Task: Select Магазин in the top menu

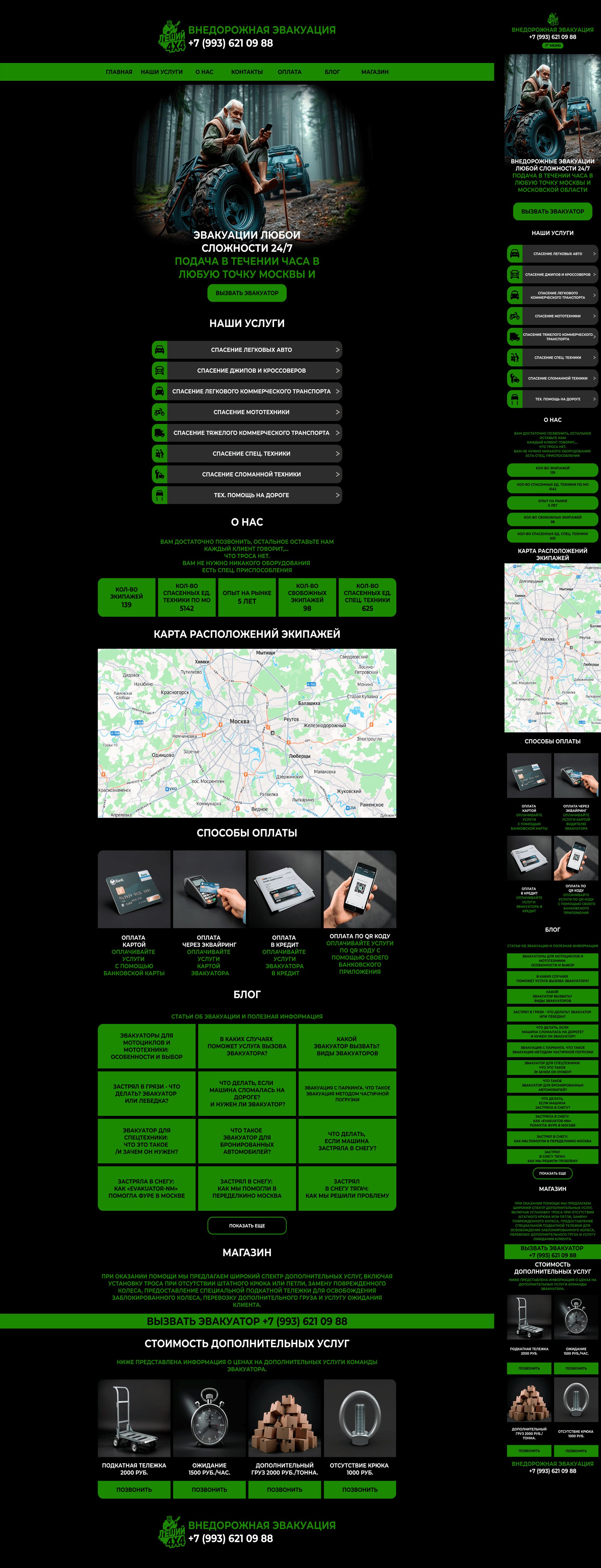Action: coord(374,72)
